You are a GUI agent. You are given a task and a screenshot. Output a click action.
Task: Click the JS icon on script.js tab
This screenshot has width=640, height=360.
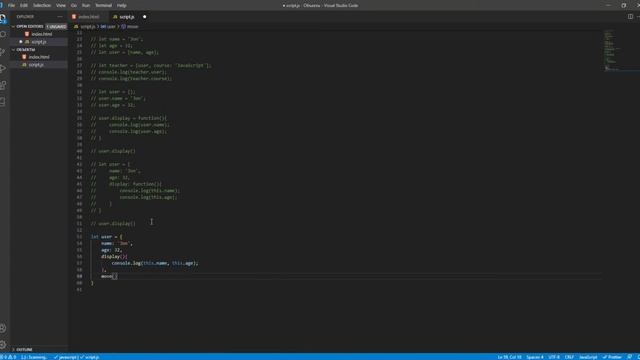point(115,17)
